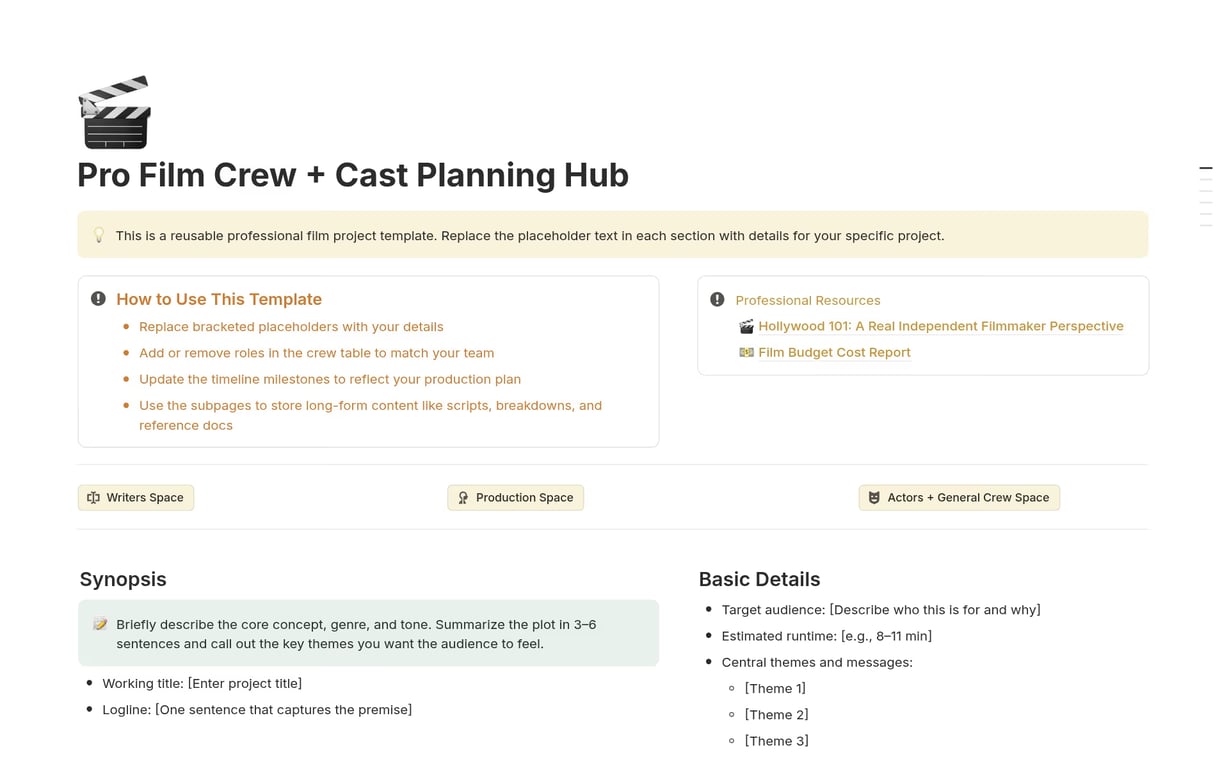
Task: Click the Writers Space book icon
Action: pyautogui.click(x=94, y=497)
